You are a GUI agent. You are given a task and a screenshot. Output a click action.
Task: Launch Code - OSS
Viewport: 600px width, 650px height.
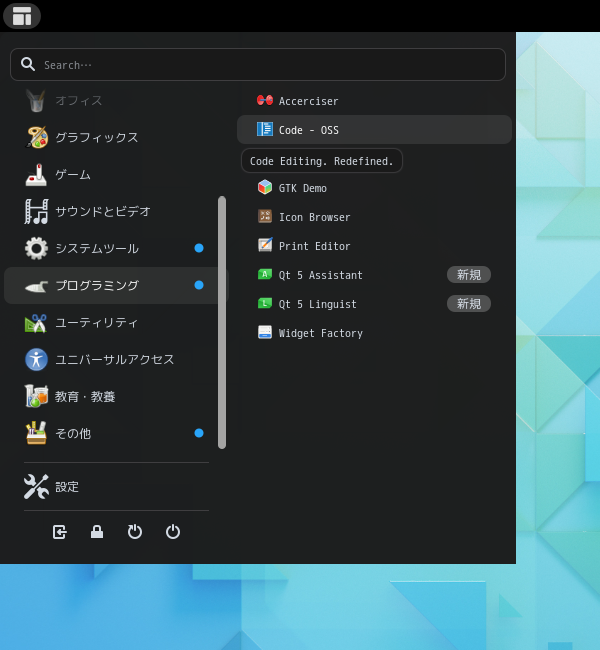click(374, 130)
